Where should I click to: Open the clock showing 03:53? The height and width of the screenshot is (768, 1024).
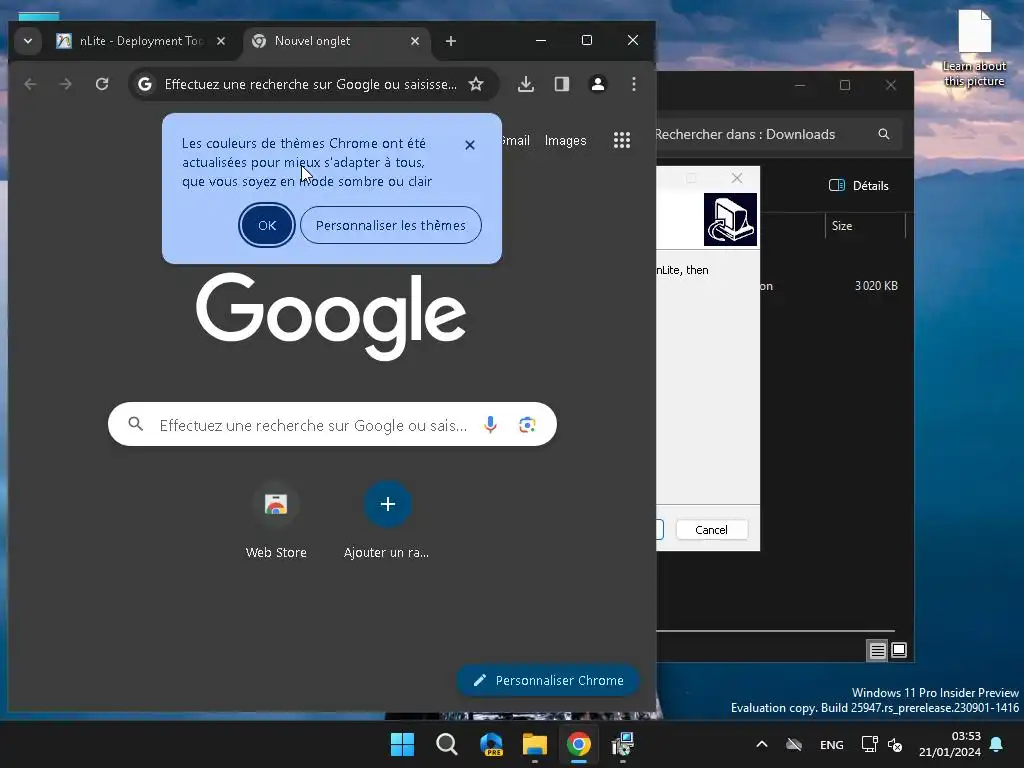click(x=950, y=744)
